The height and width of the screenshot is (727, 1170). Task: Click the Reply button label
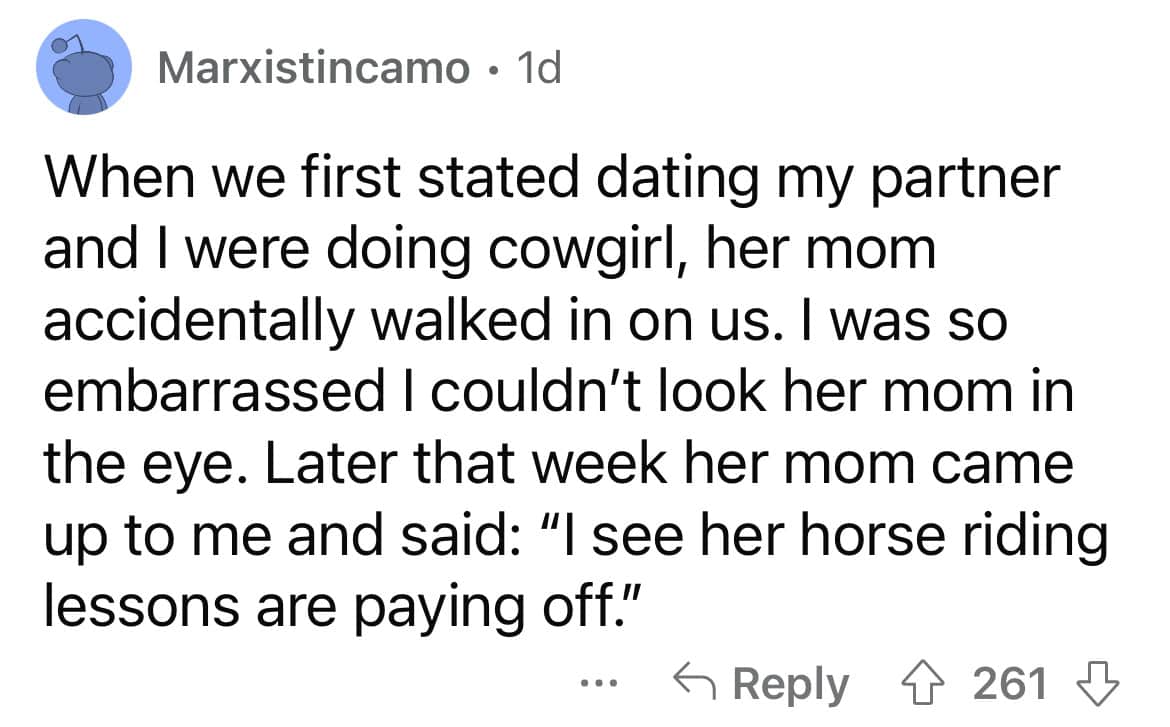[x=791, y=685]
